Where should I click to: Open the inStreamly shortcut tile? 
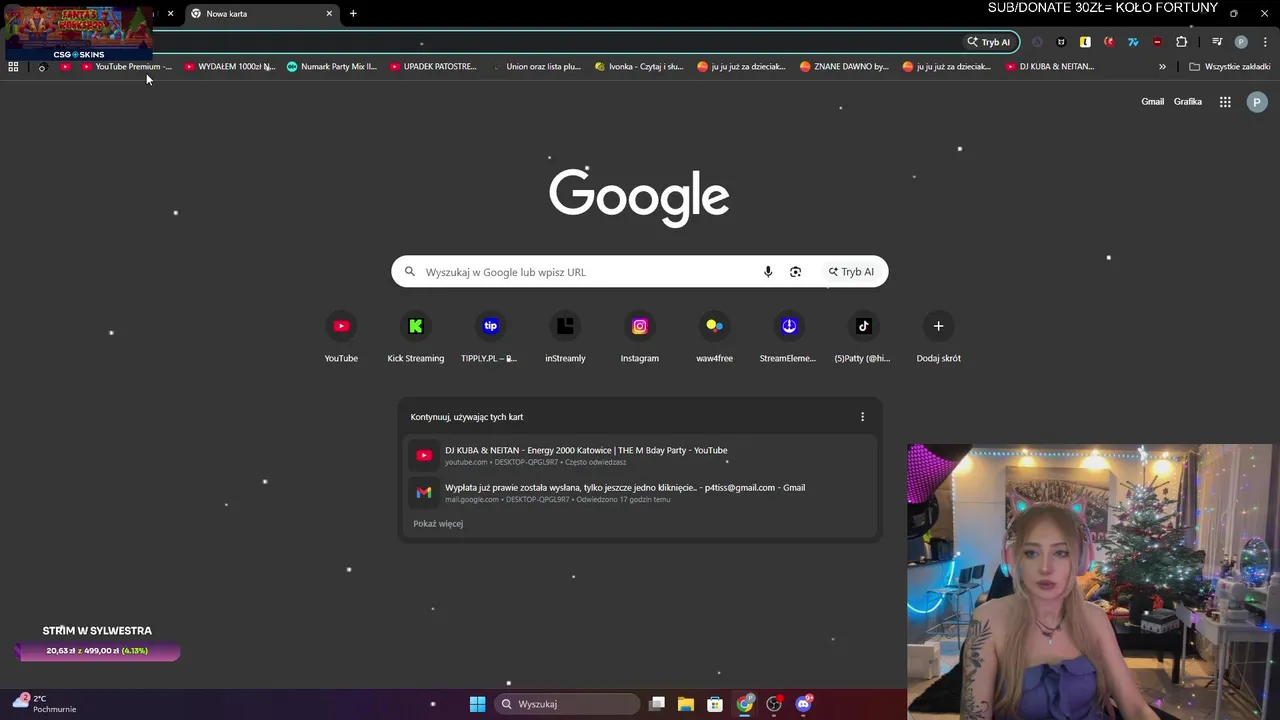point(565,338)
